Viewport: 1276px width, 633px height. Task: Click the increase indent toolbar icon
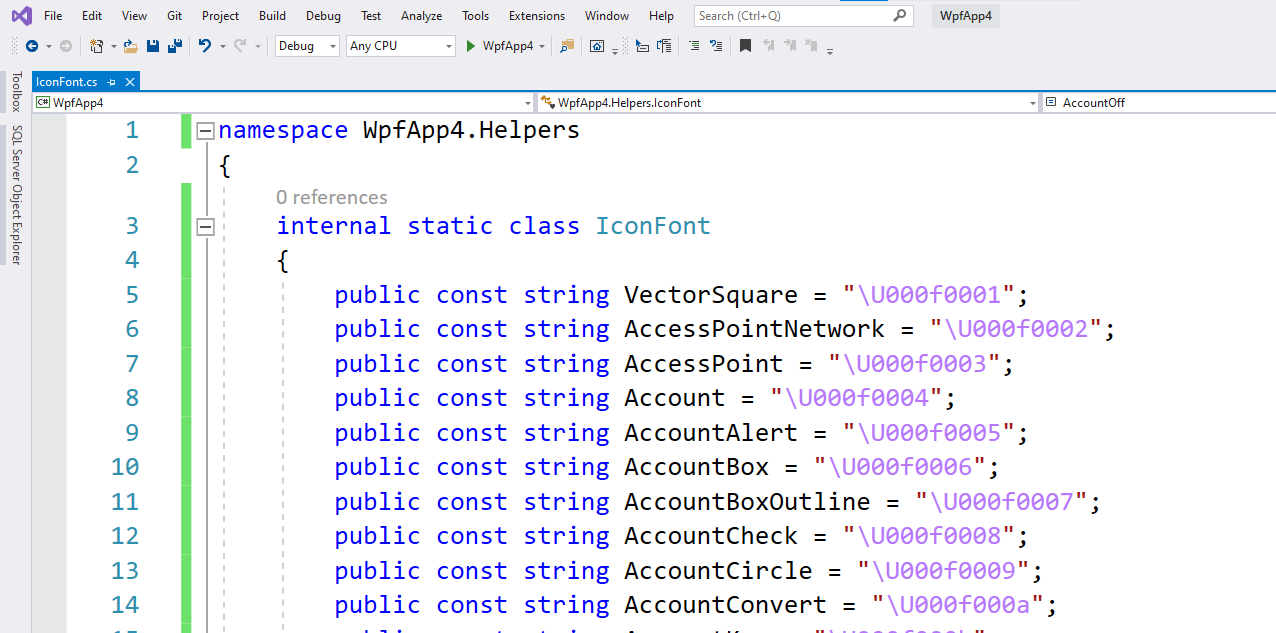pyautogui.click(x=664, y=46)
